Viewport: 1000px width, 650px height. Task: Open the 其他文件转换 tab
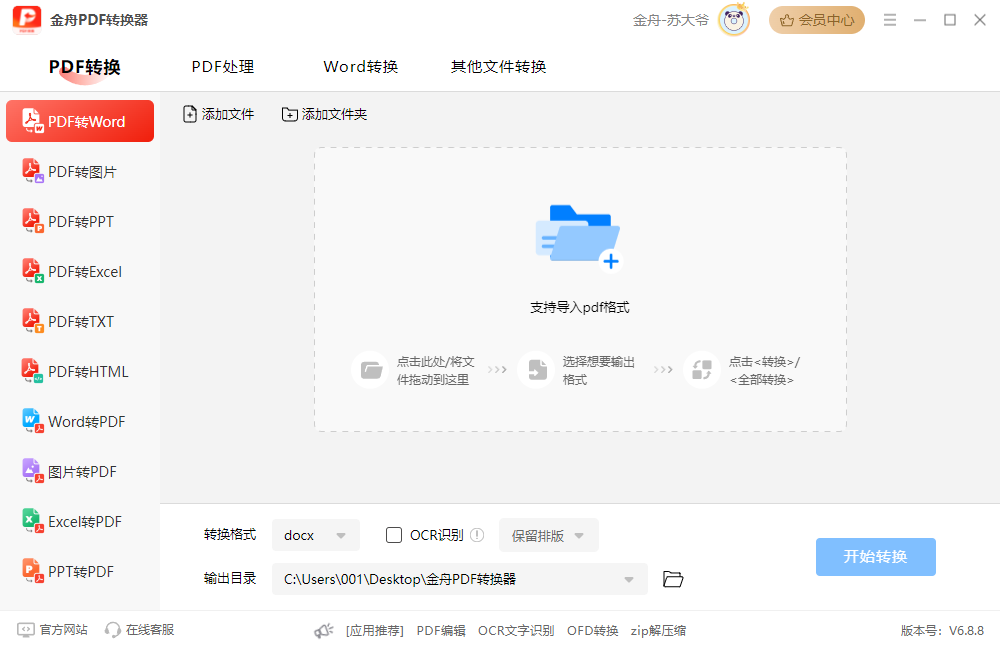pyautogui.click(x=498, y=67)
